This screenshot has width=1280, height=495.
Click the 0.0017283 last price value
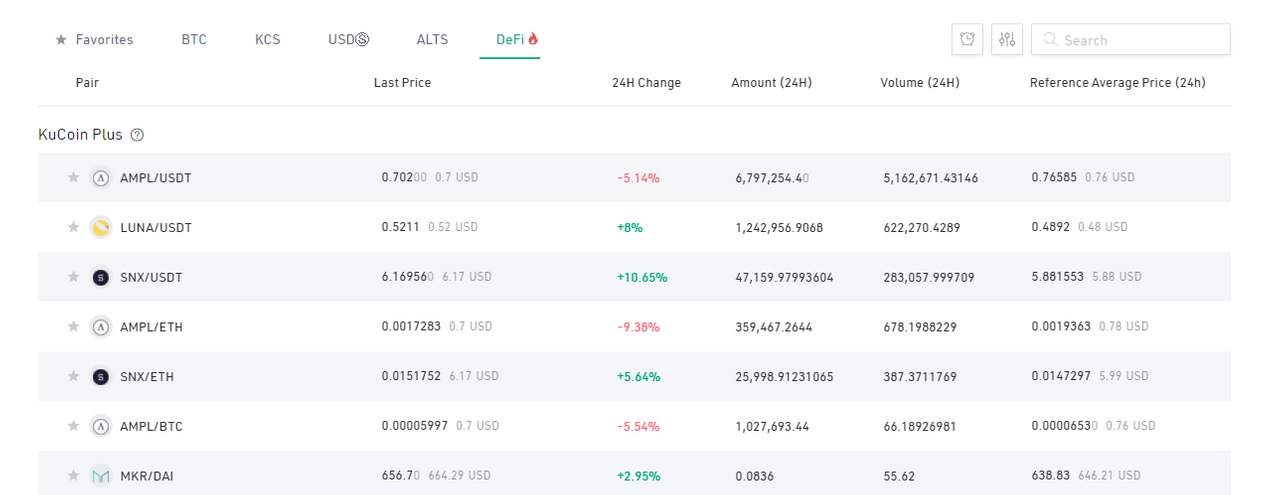[x=411, y=326]
